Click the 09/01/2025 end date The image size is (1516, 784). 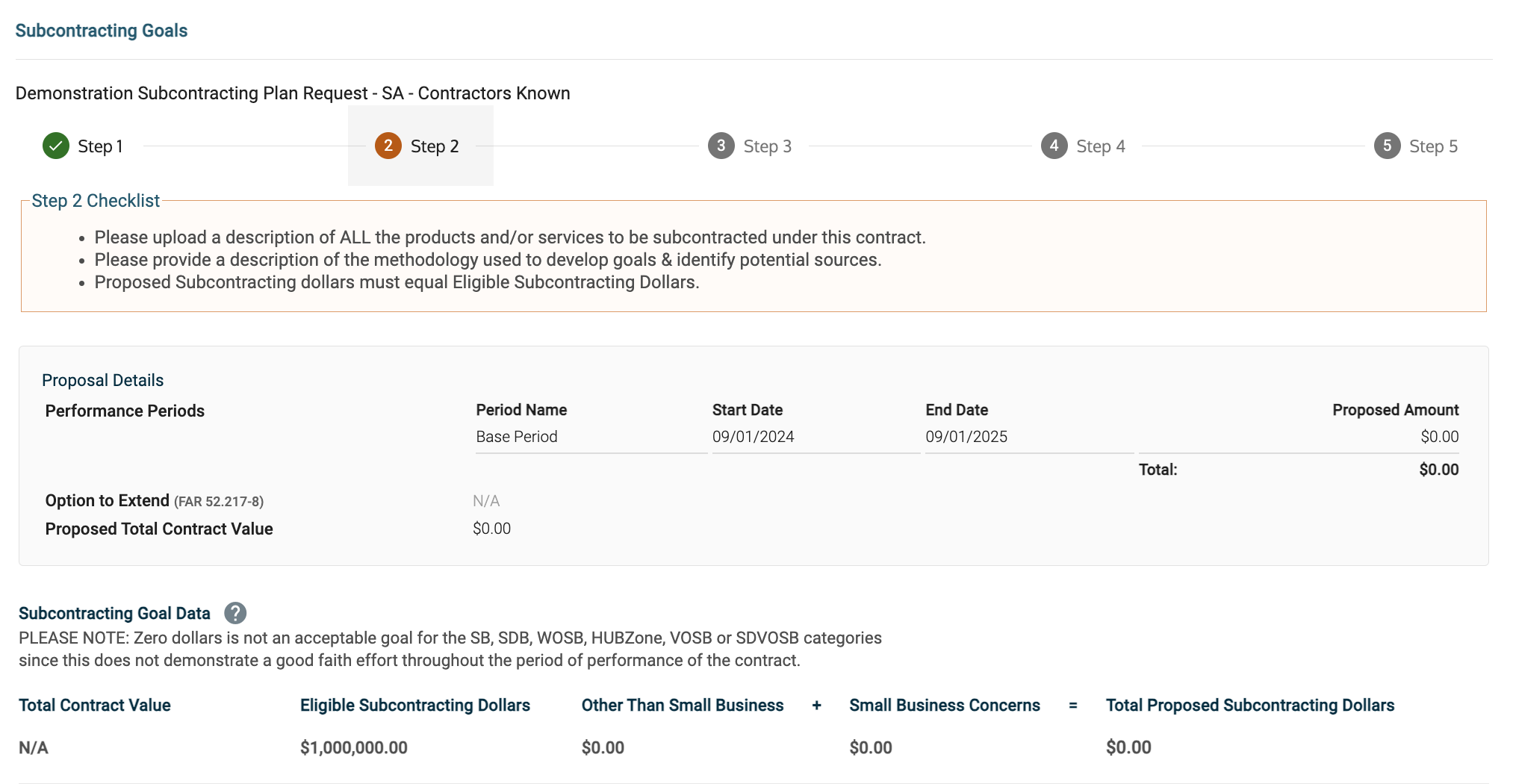pyautogui.click(x=966, y=437)
